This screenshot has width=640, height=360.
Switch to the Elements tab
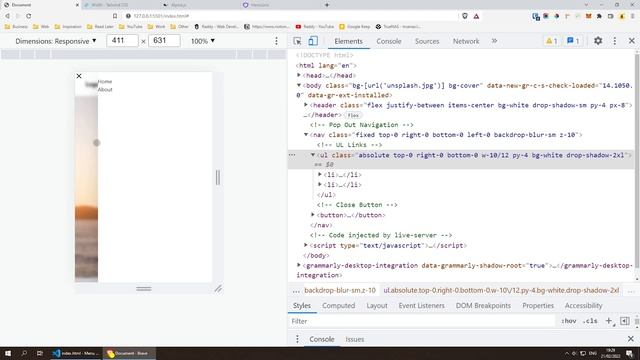click(348, 41)
